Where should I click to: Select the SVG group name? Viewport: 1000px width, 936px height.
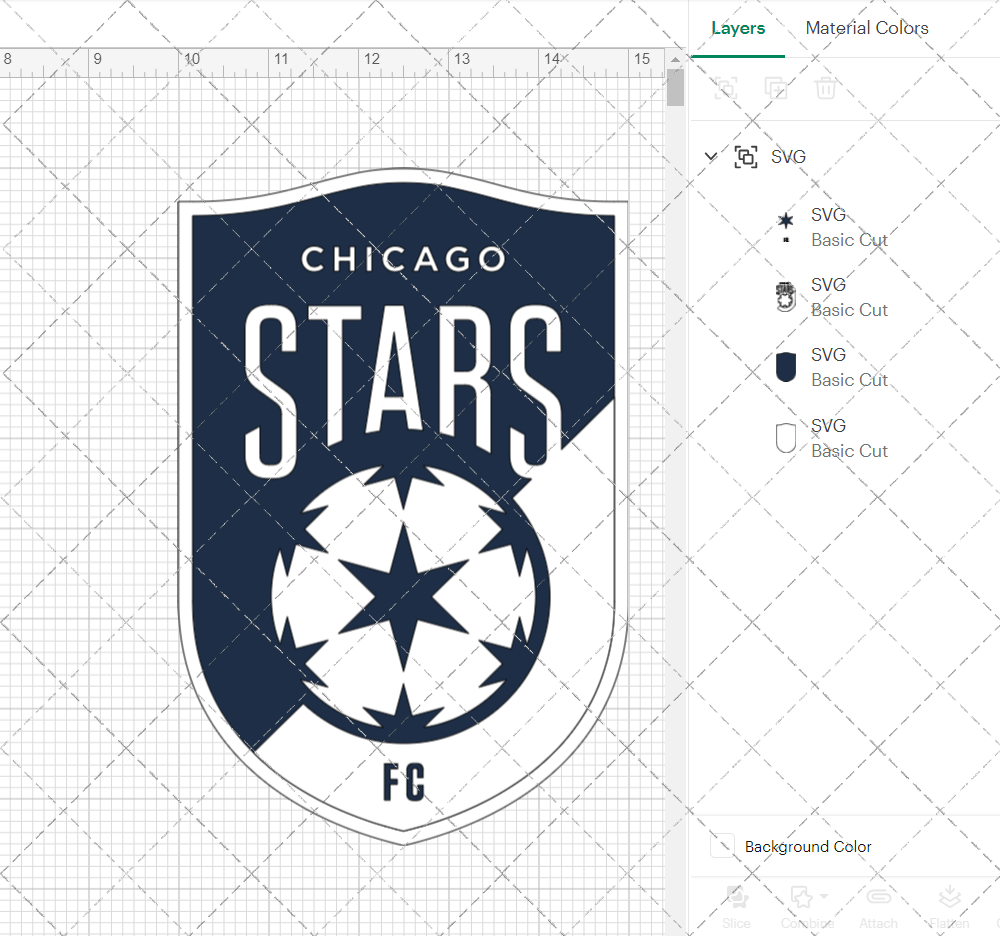pos(788,157)
